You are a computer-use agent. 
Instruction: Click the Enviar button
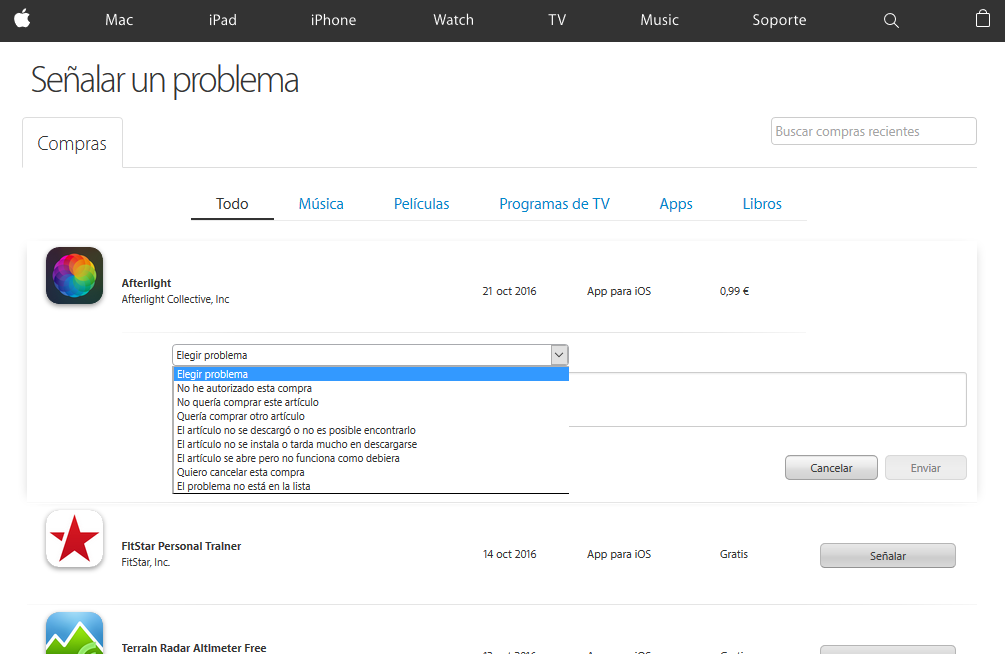pyautogui.click(x=926, y=468)
